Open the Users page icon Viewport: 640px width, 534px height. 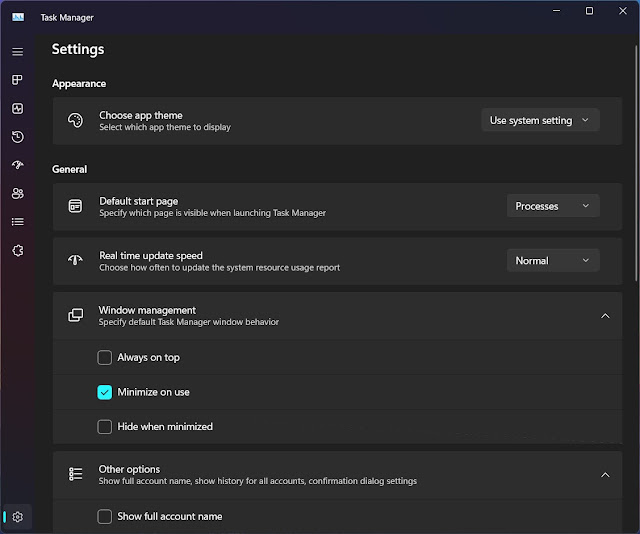(x=18, y=193)
